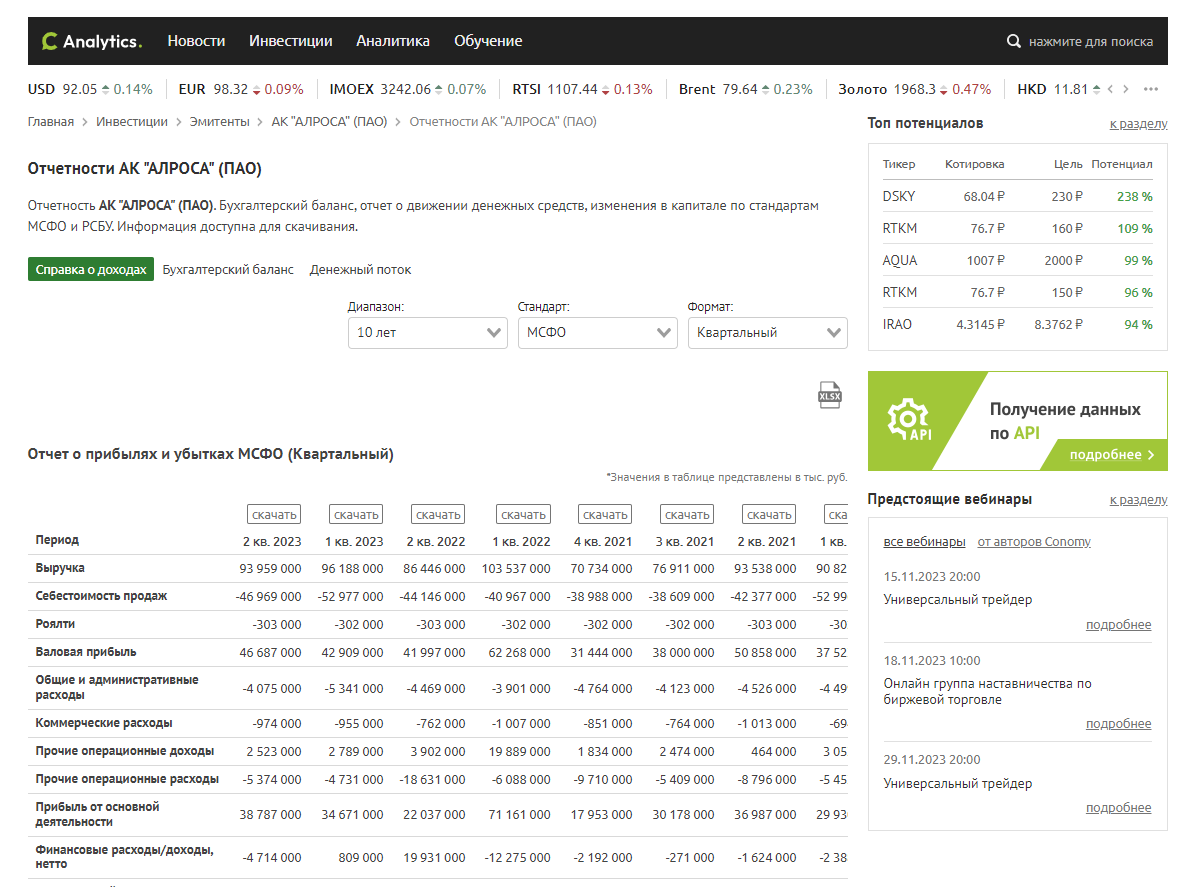Open к разделу link for Предстоящие вебинары
This screenshot has height=887, width=1193.
(x=1138, y=500)
